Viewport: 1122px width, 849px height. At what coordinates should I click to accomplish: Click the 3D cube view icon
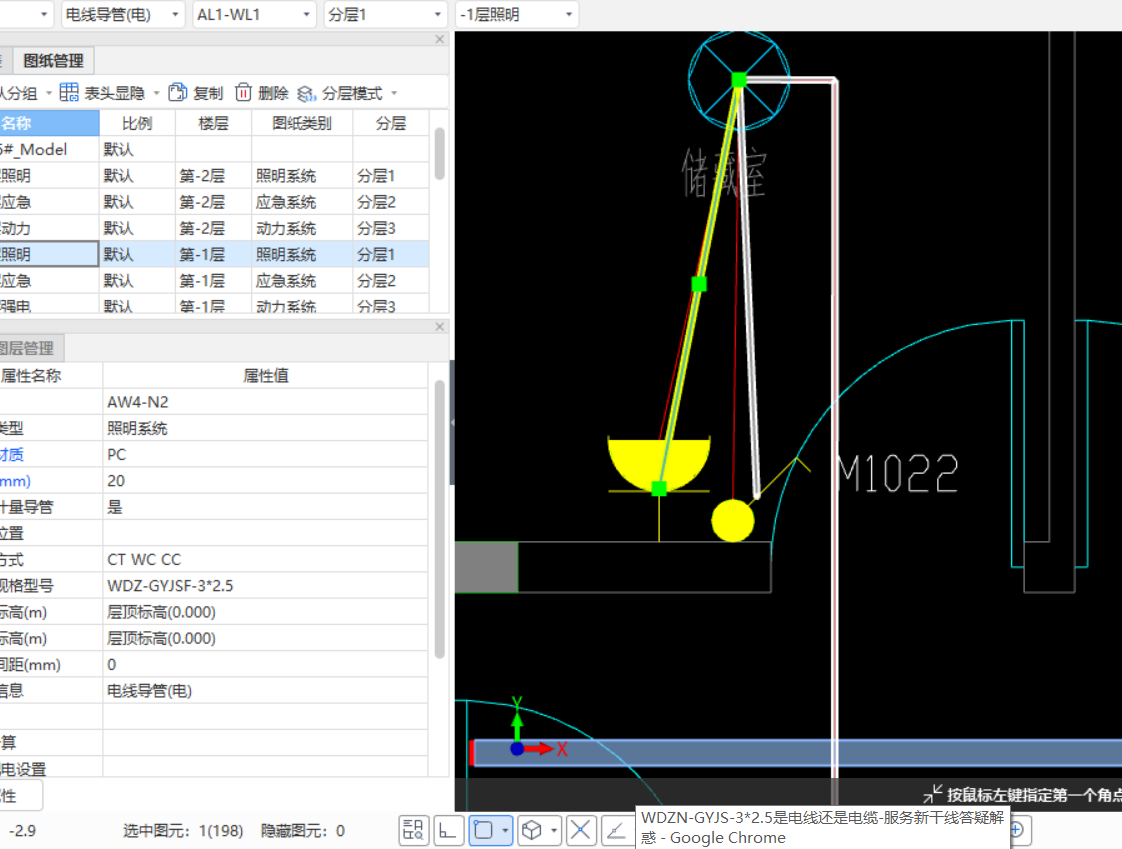[x=532, y=830]
